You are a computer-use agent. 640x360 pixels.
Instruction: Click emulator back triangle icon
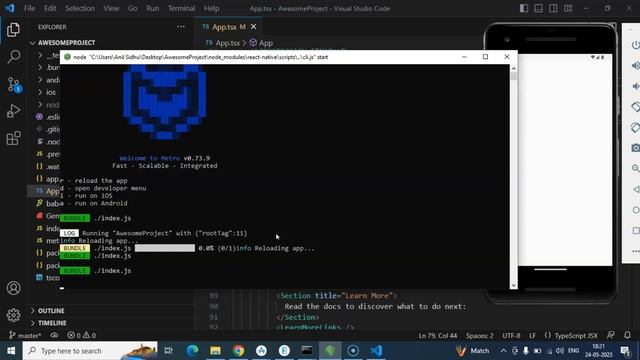coord(636,189)
